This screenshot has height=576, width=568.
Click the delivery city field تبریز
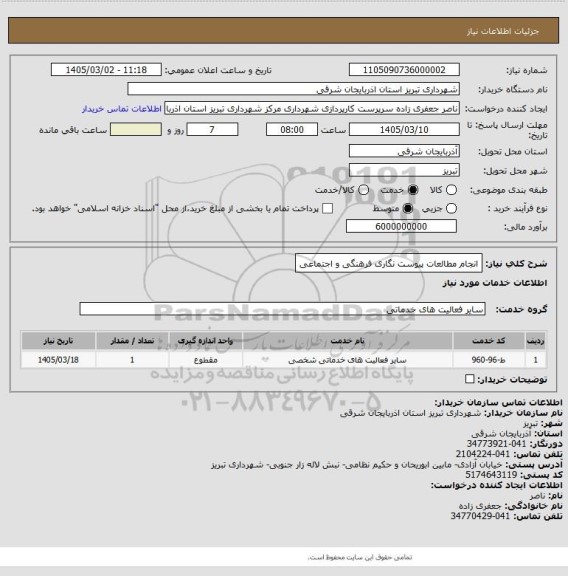tap(404, 170)
